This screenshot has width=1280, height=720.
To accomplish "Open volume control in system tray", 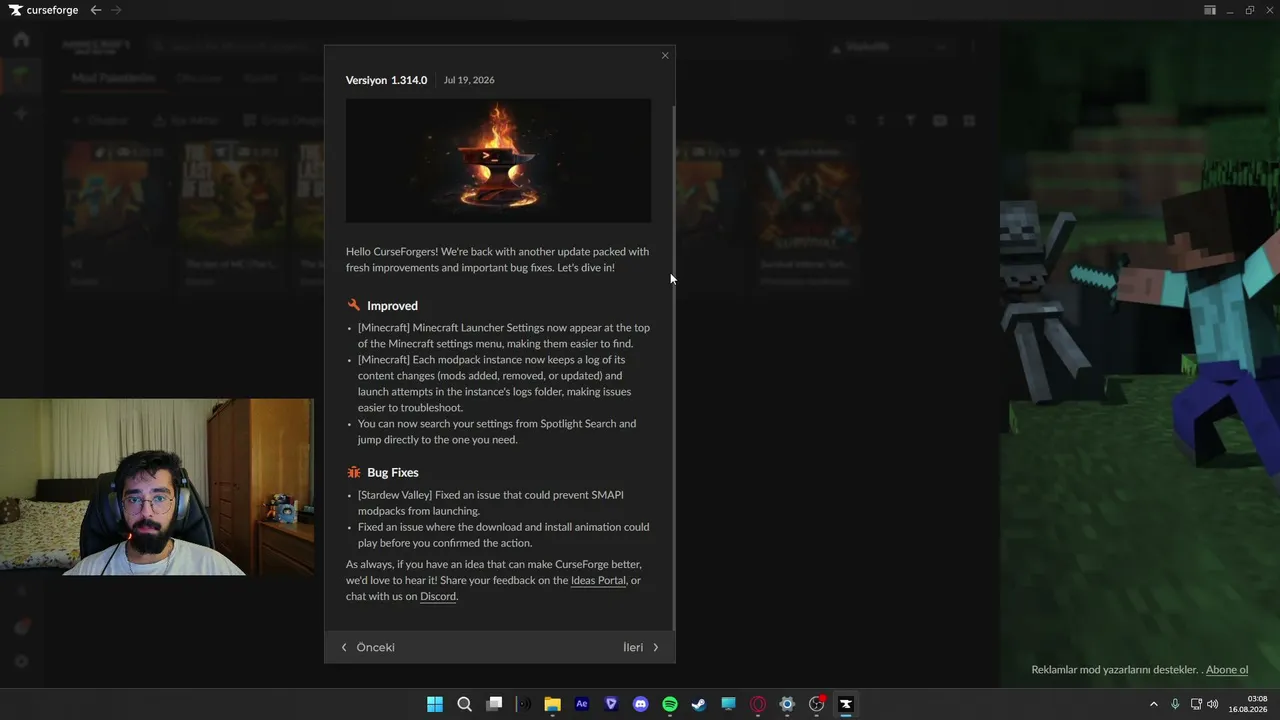I will click(x=1213, y=704).
